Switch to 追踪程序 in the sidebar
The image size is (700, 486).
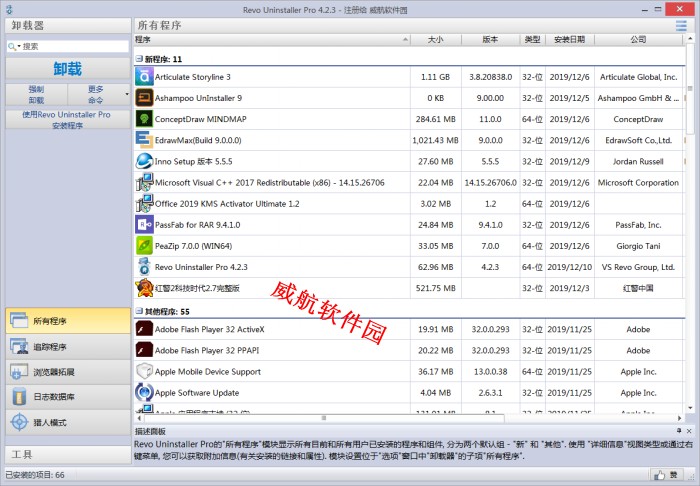(x=66, y=347)
